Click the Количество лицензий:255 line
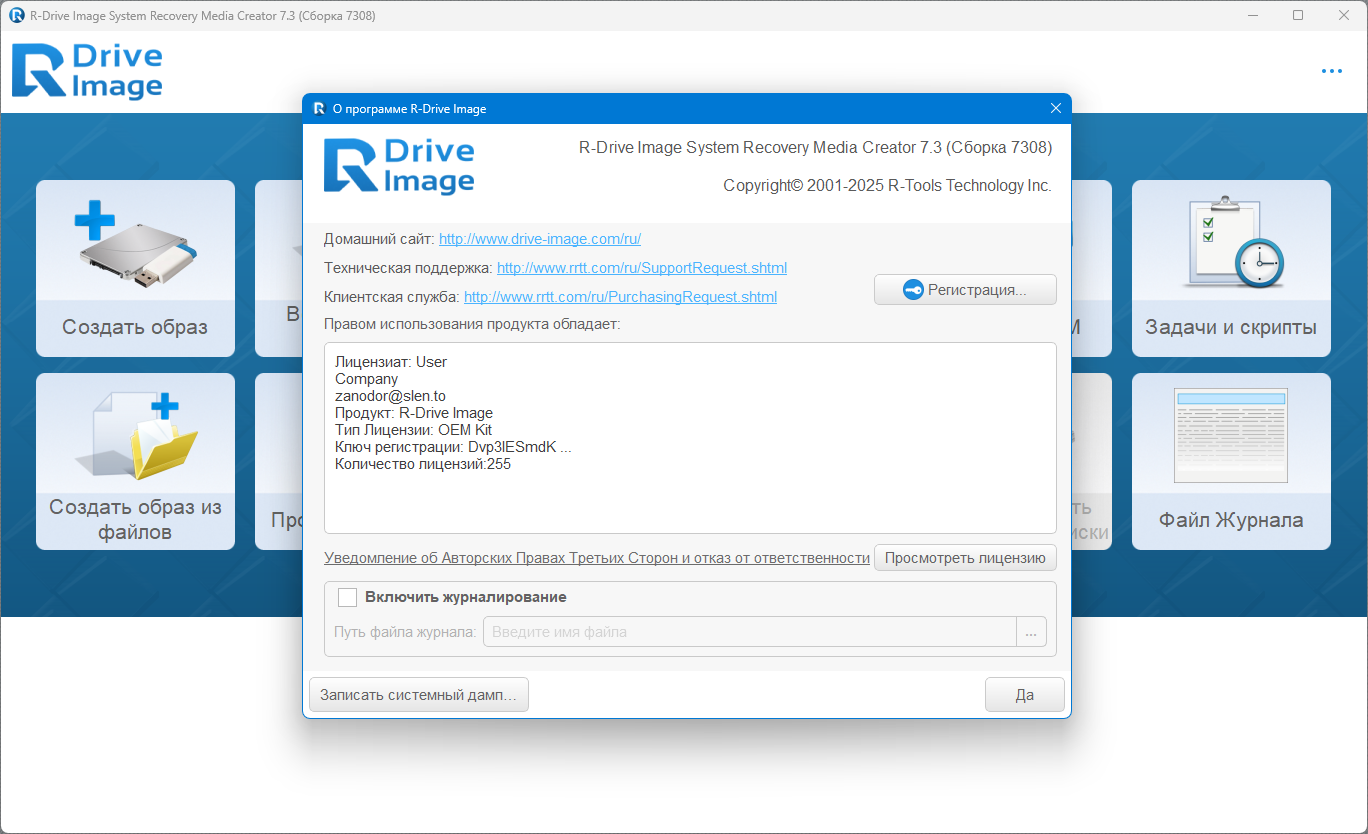 click(423, 464)
